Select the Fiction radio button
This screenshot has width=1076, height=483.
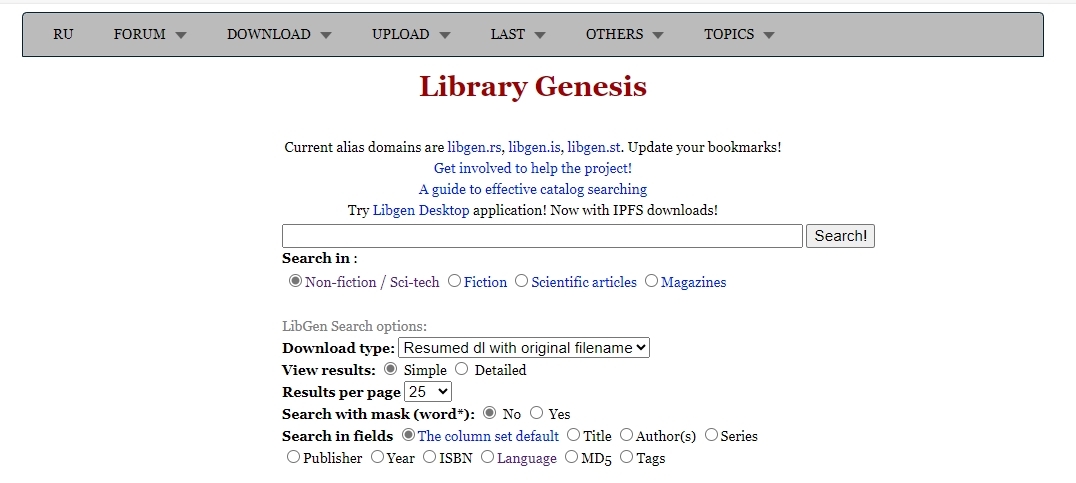(x=455, y=281)
